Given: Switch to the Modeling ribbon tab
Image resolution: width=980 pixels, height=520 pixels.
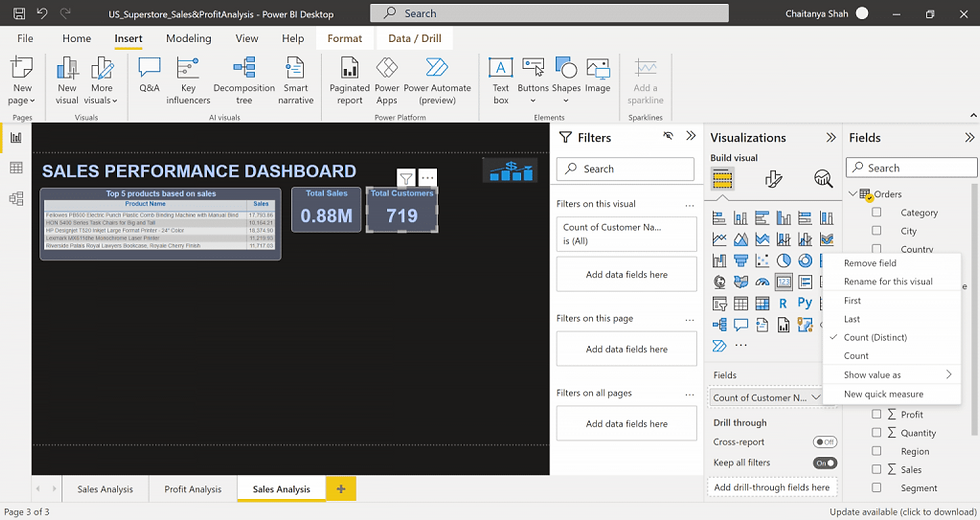Looking at the screenshot, I should [188, 38].
